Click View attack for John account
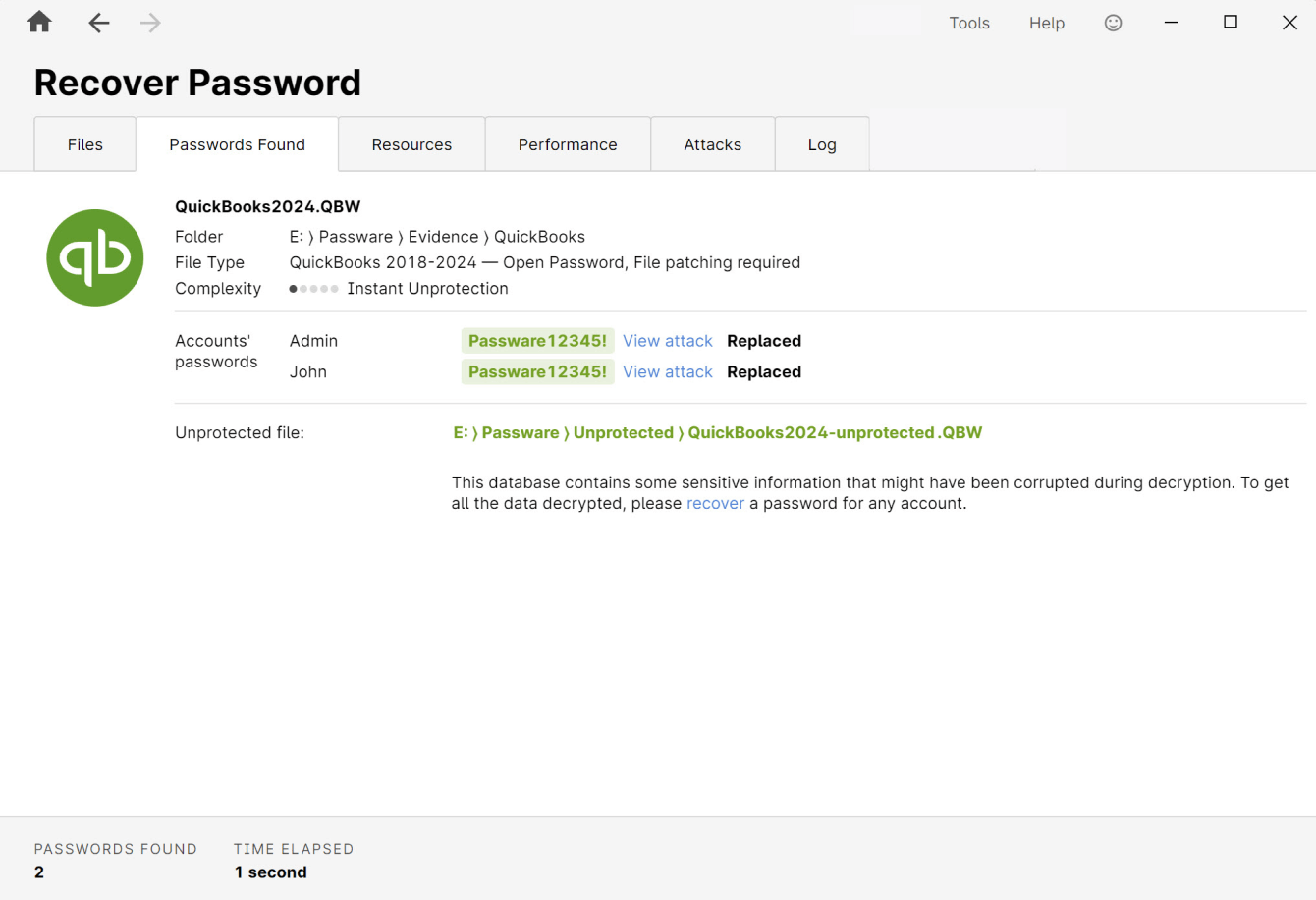Image resolution: width=1316 pixels, height=900 pixels. pyautogui.click(x=668, y=371)
